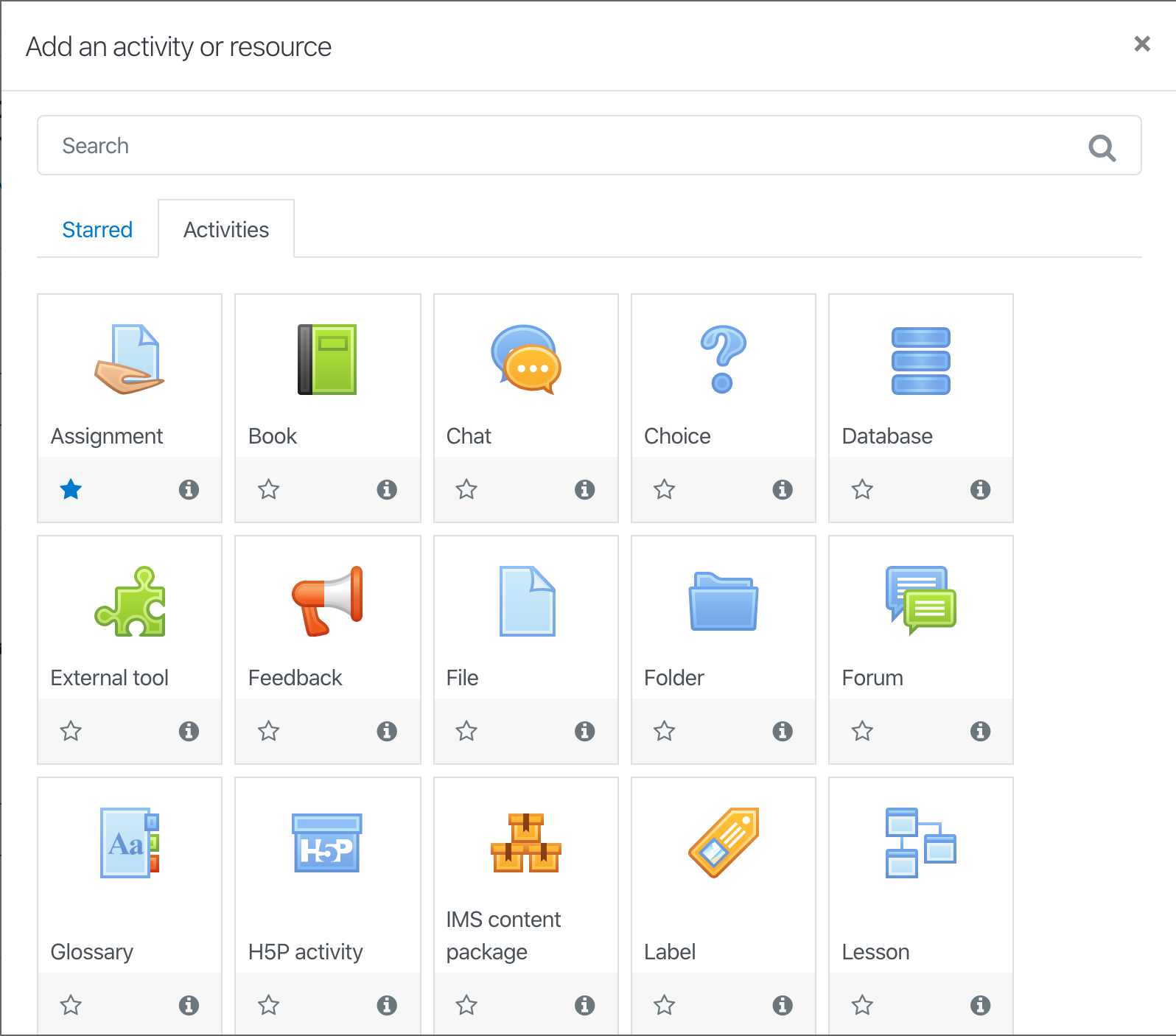
Task: Star the Choice activity
Action: pos(665,489)
